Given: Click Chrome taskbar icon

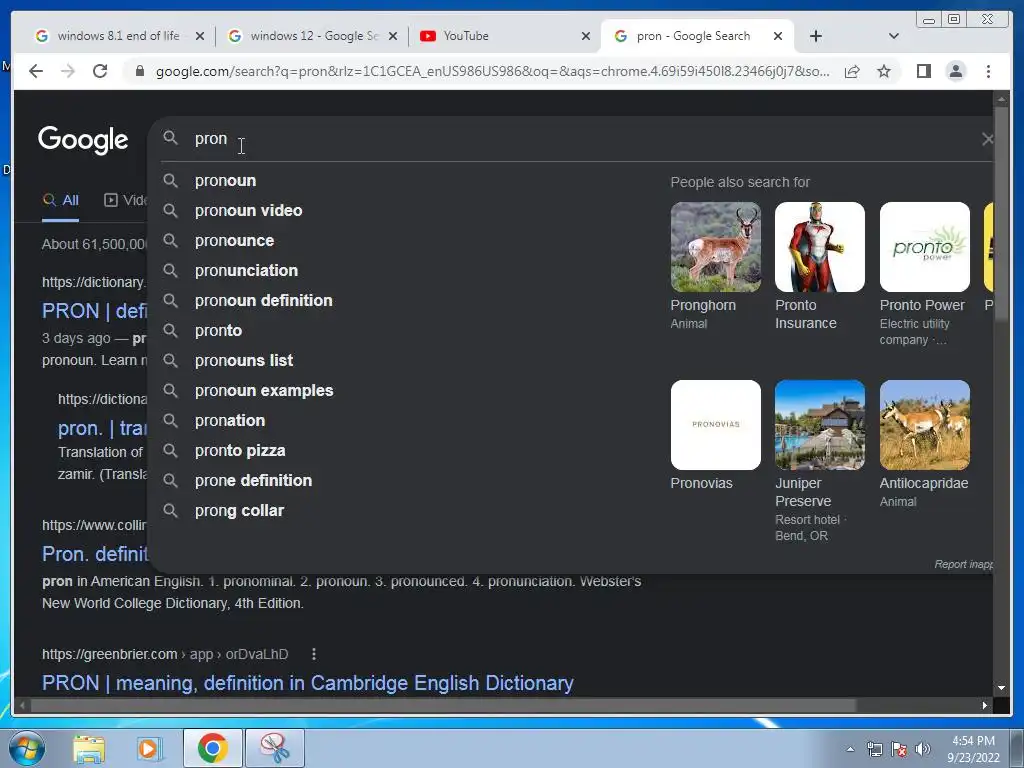Looking at the screenshot, I should [x=213, y=748].
